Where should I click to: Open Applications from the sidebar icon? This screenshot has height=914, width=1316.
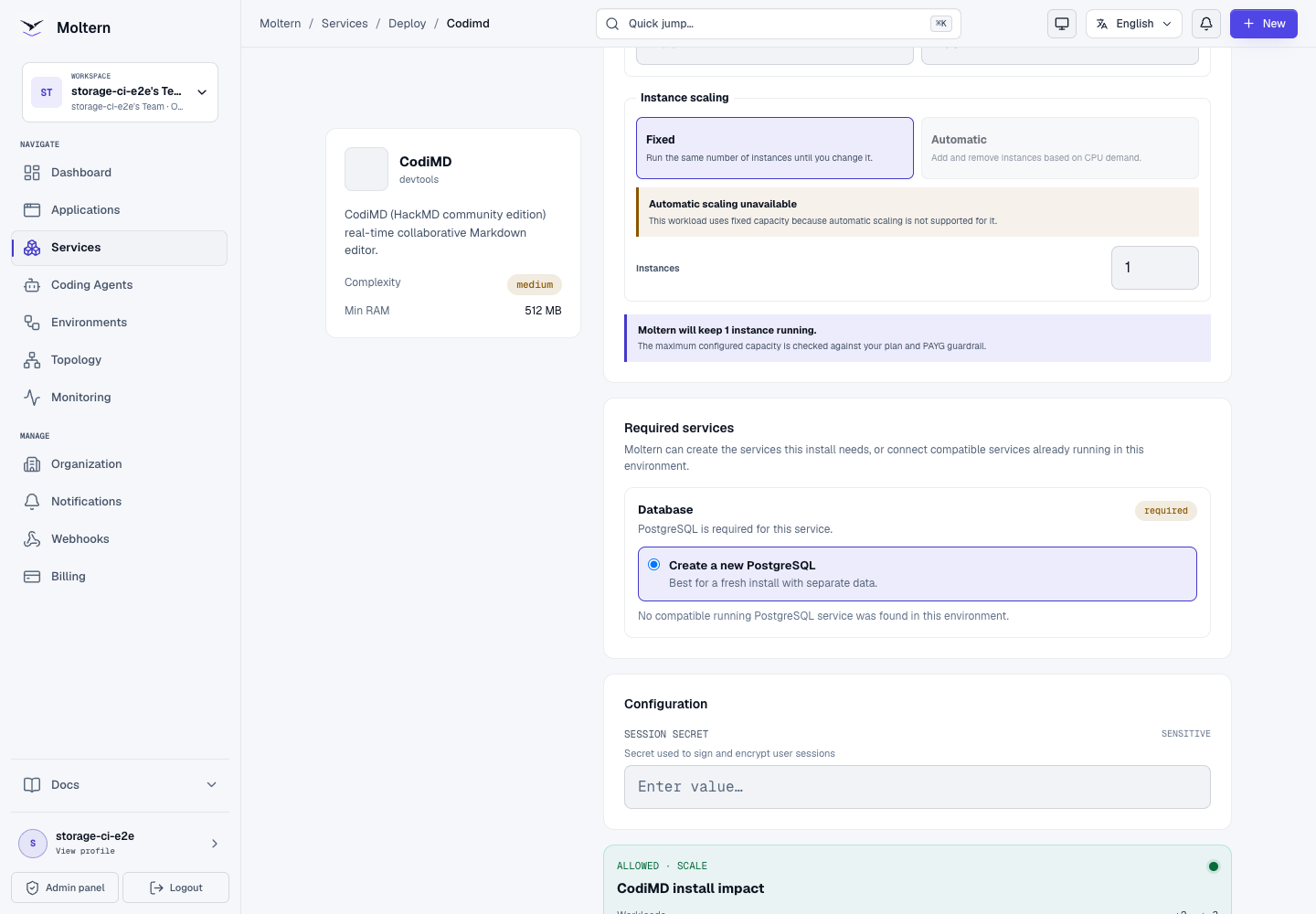point(32,210)
